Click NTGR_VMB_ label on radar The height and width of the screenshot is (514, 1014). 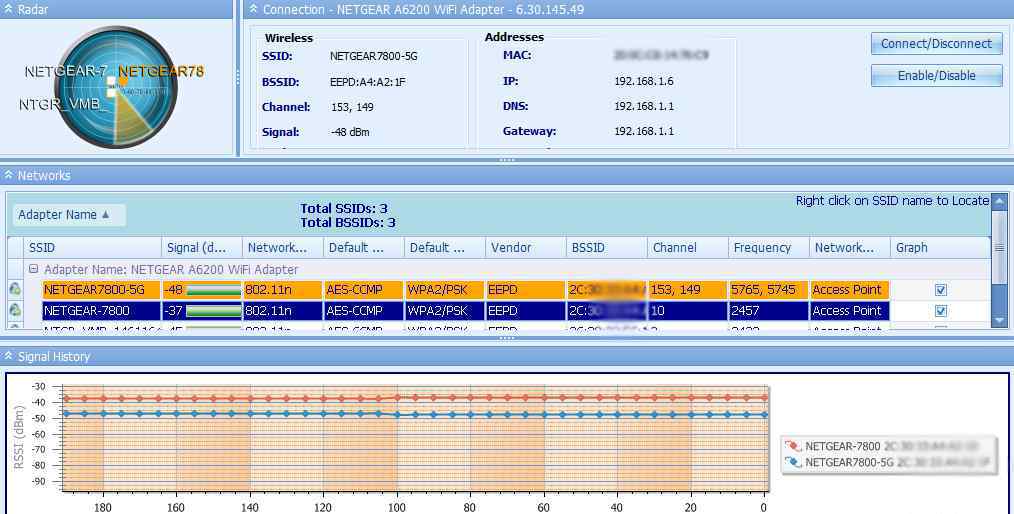coord(63,104)
